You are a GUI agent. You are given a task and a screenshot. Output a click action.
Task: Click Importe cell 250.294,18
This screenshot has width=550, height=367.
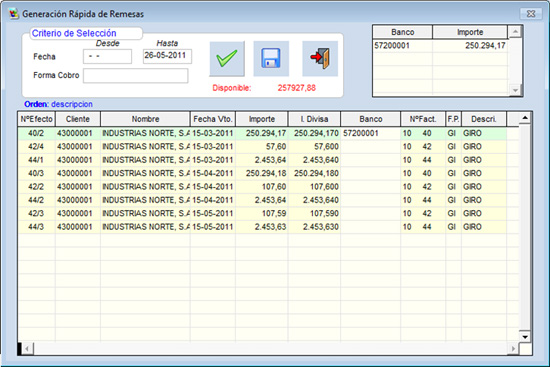pyautogui.click(x=262, y=173)
